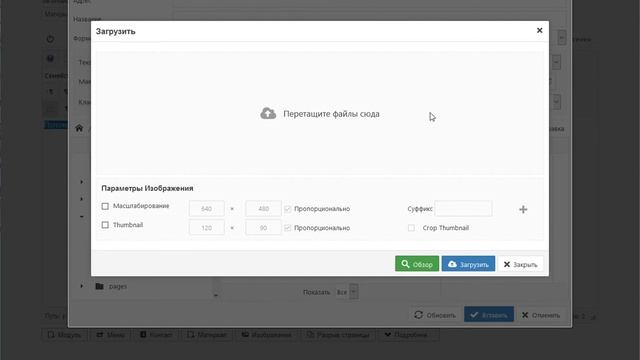640x360 pixels.
Task: Click the resize height field showing 480
Action: [263, 209]
